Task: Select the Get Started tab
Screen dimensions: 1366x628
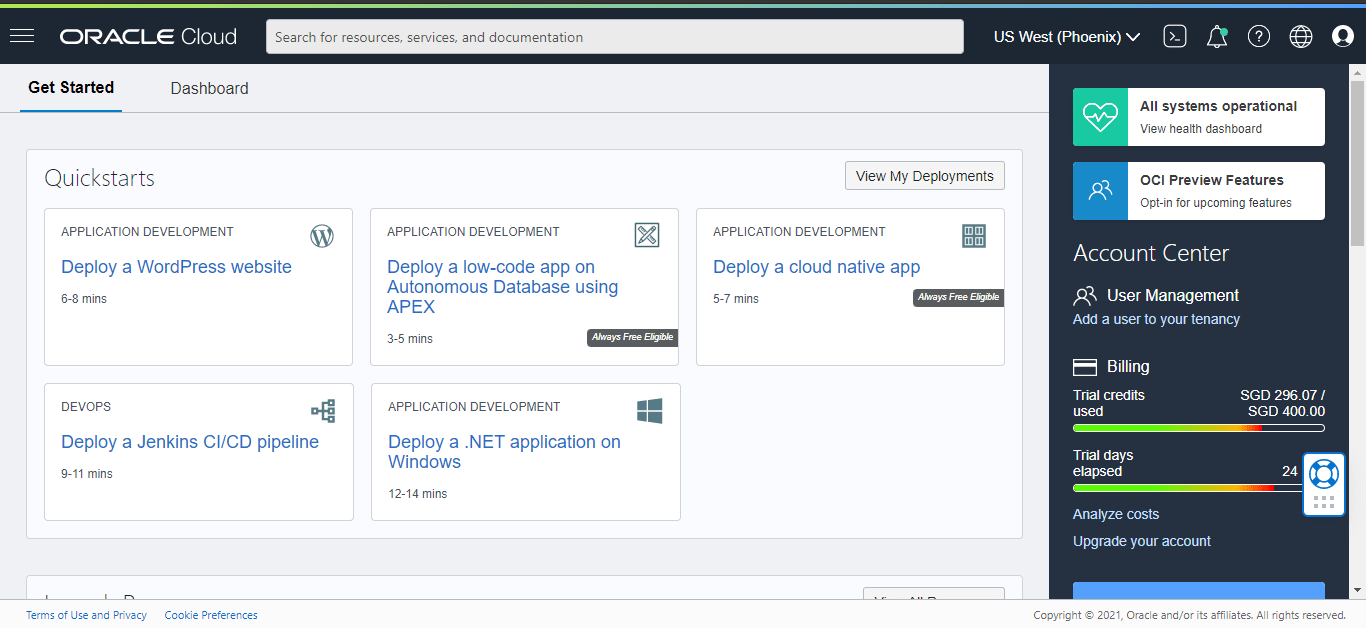Action: click(71, 88)
